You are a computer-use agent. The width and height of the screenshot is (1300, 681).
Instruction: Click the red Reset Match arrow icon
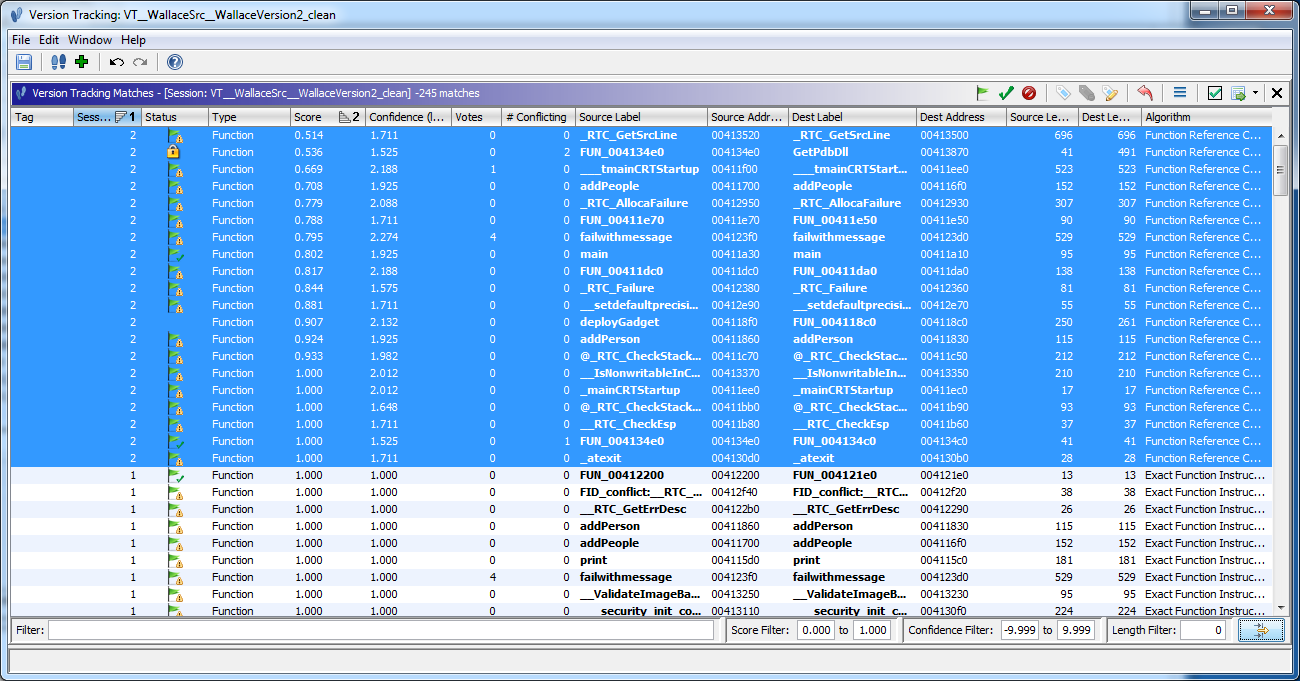coord(1145,93)
